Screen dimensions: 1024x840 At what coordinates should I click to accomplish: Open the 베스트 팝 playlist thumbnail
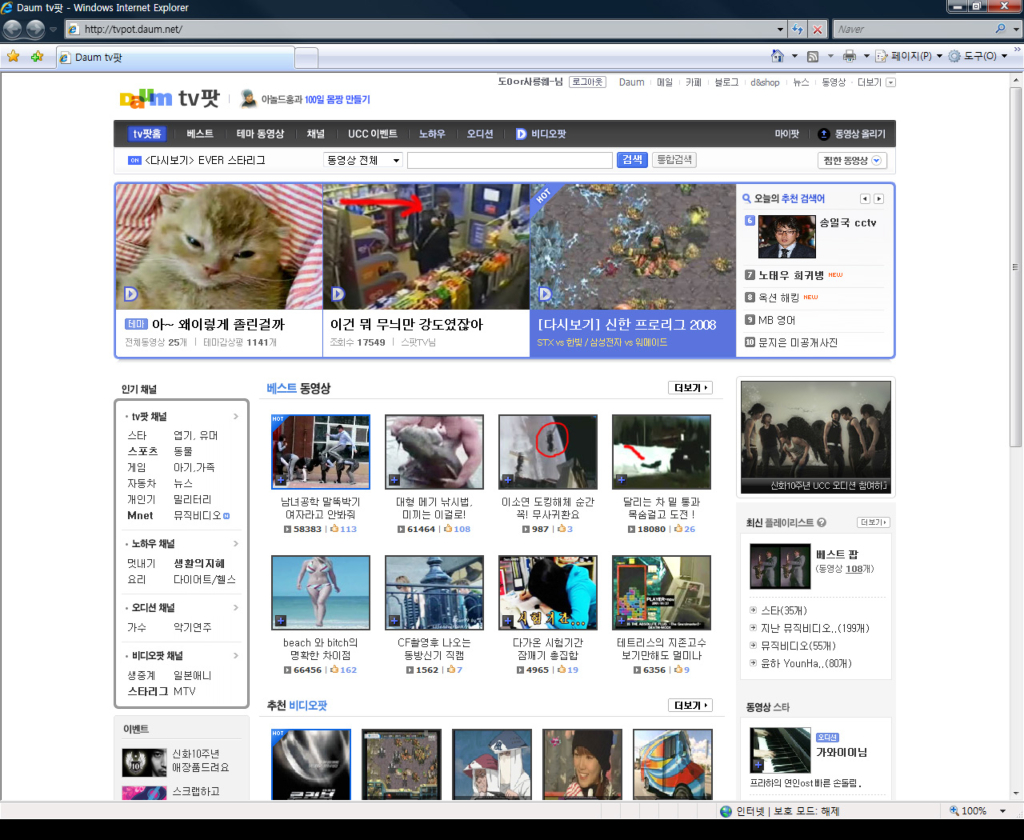780,566
